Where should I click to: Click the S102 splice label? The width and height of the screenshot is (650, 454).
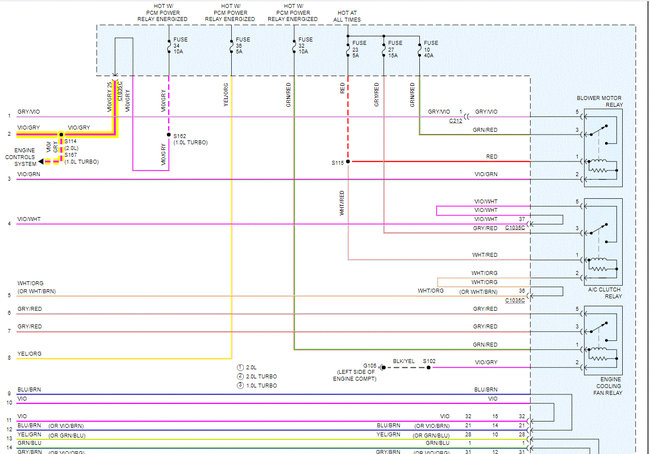pos(429,361)
